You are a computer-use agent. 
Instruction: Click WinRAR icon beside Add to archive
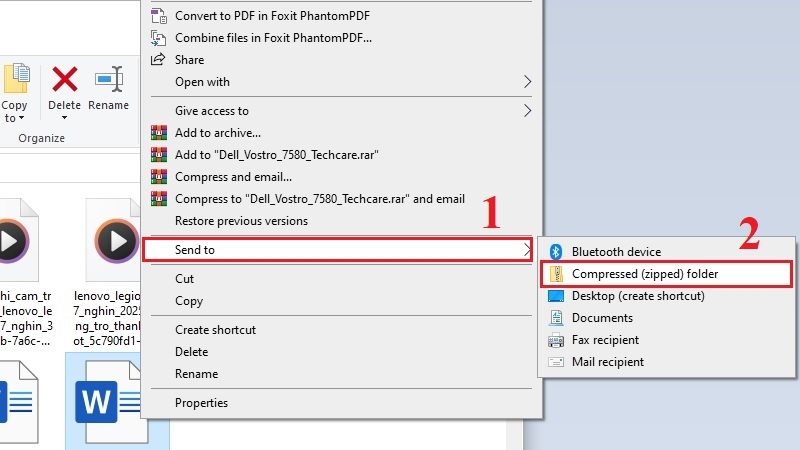click(x=159, y=133)
